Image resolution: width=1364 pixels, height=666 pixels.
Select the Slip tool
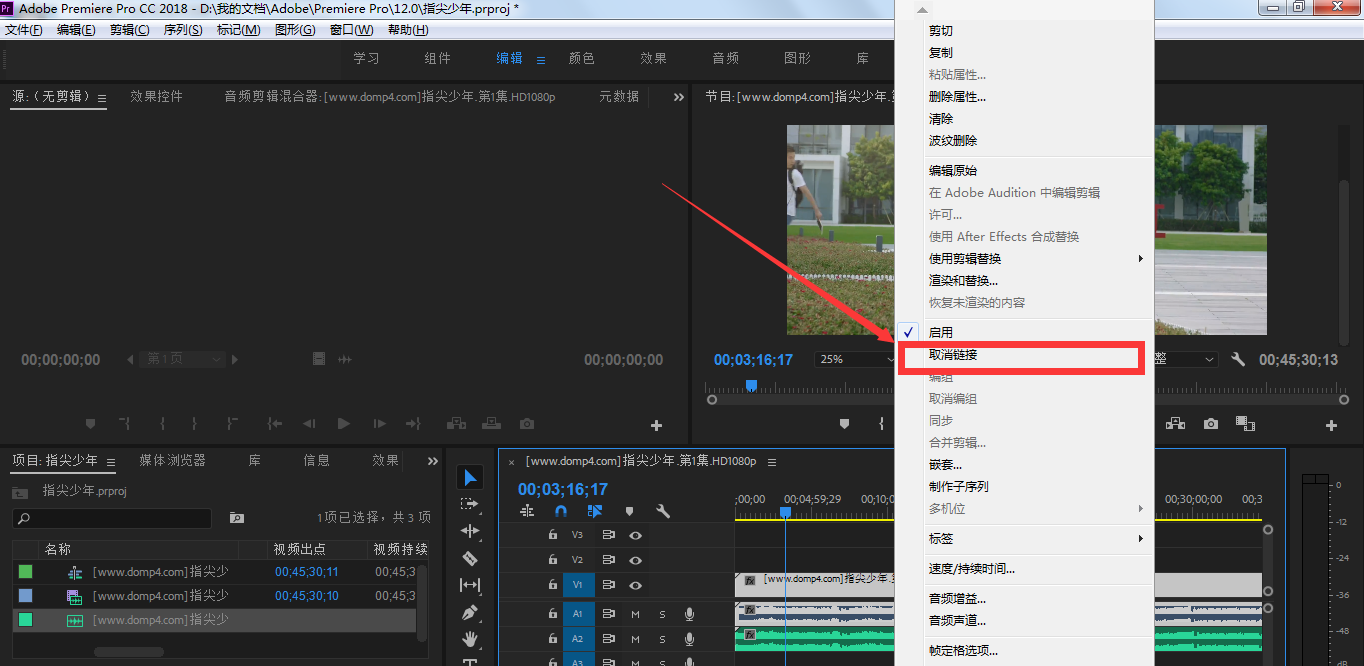(470, 585)
